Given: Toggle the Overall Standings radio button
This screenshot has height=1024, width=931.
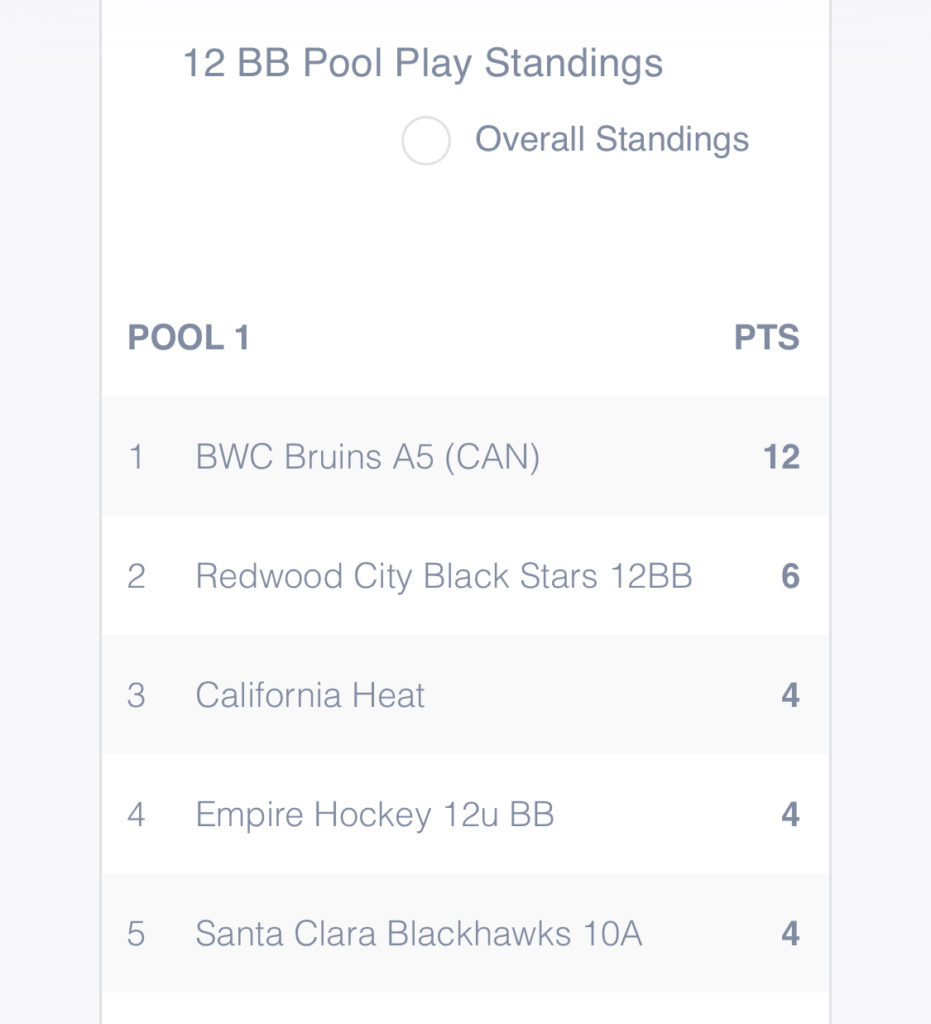Looking at the screenshot, I should pos(426,140).
